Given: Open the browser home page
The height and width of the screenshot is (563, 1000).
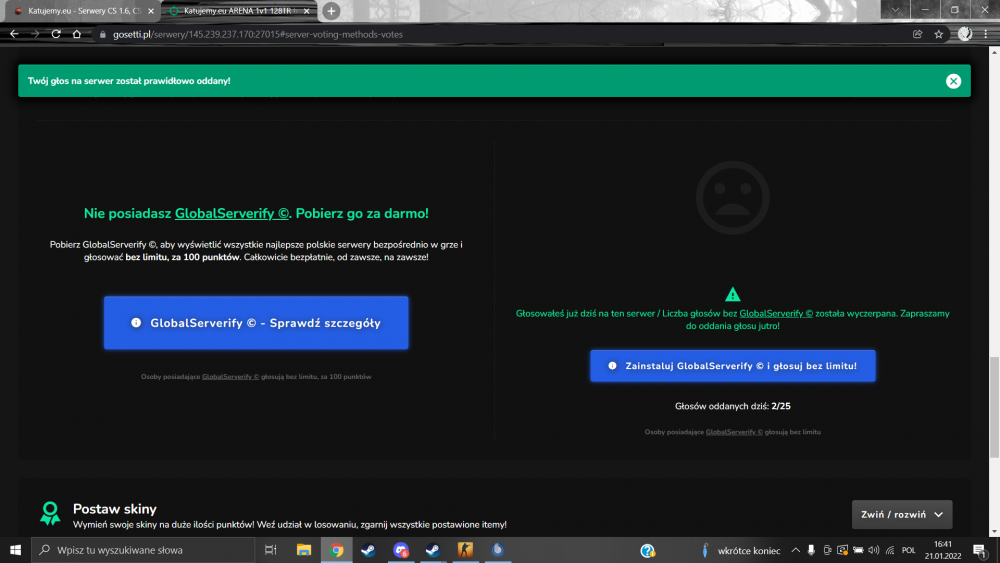Looking at the screenshot, I should tap(77, 34).
